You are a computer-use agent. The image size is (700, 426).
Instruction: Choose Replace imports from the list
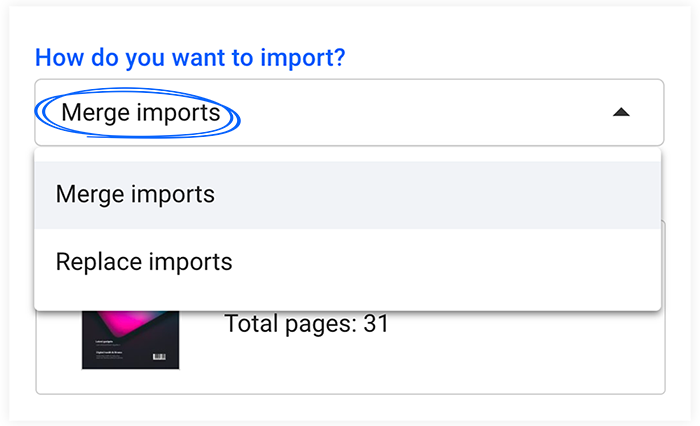click(x=347, y=262)
